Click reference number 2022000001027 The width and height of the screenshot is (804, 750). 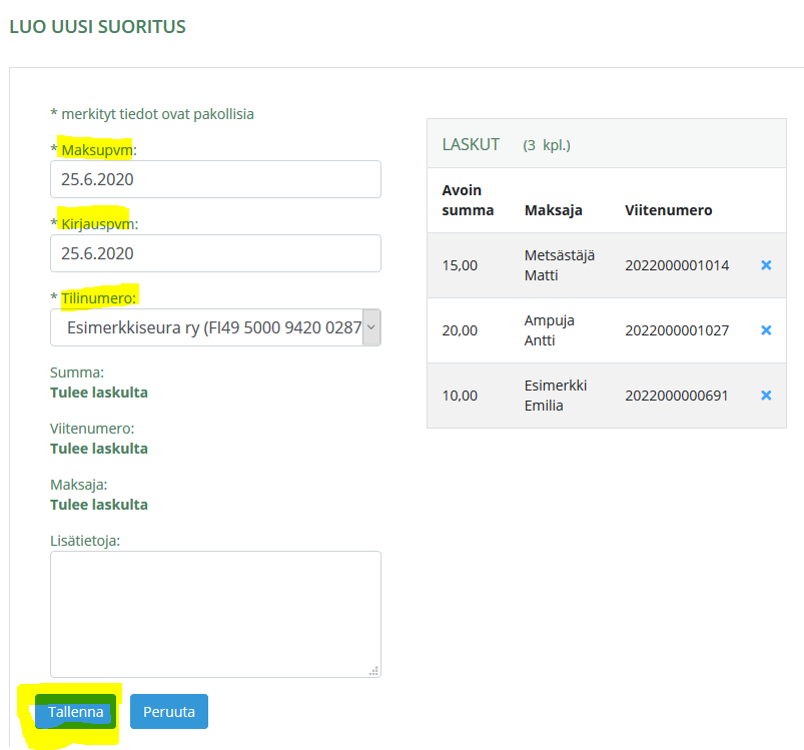click(677, 331)
